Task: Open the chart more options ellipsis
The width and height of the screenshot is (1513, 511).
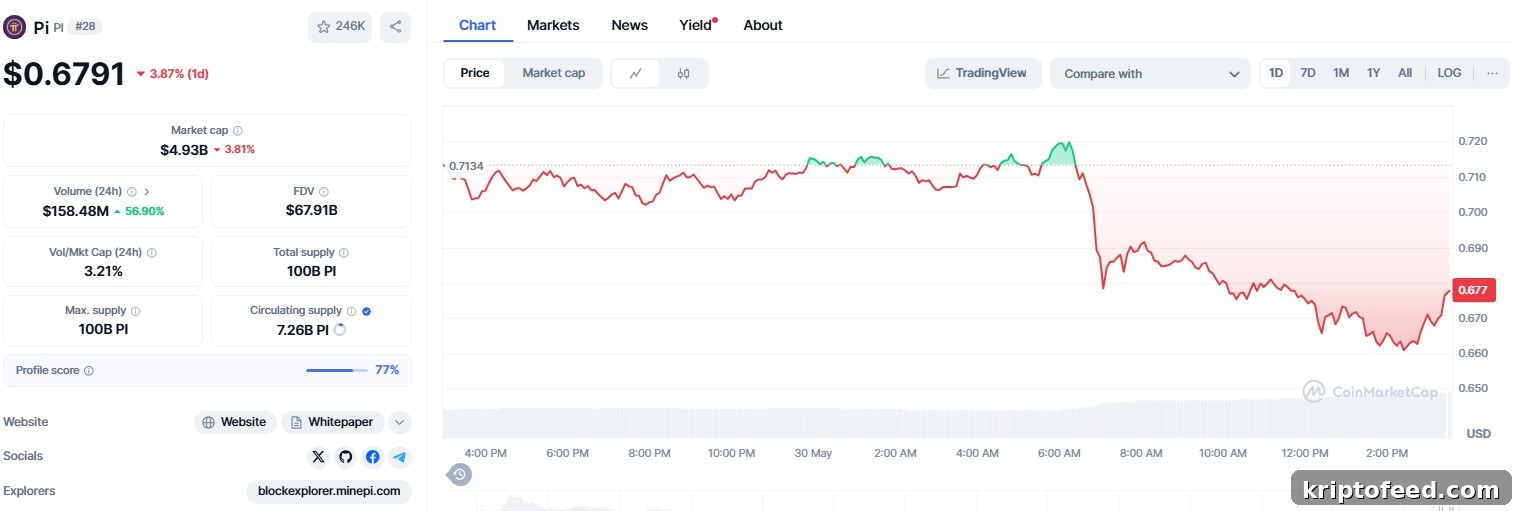Action: 1492,73
